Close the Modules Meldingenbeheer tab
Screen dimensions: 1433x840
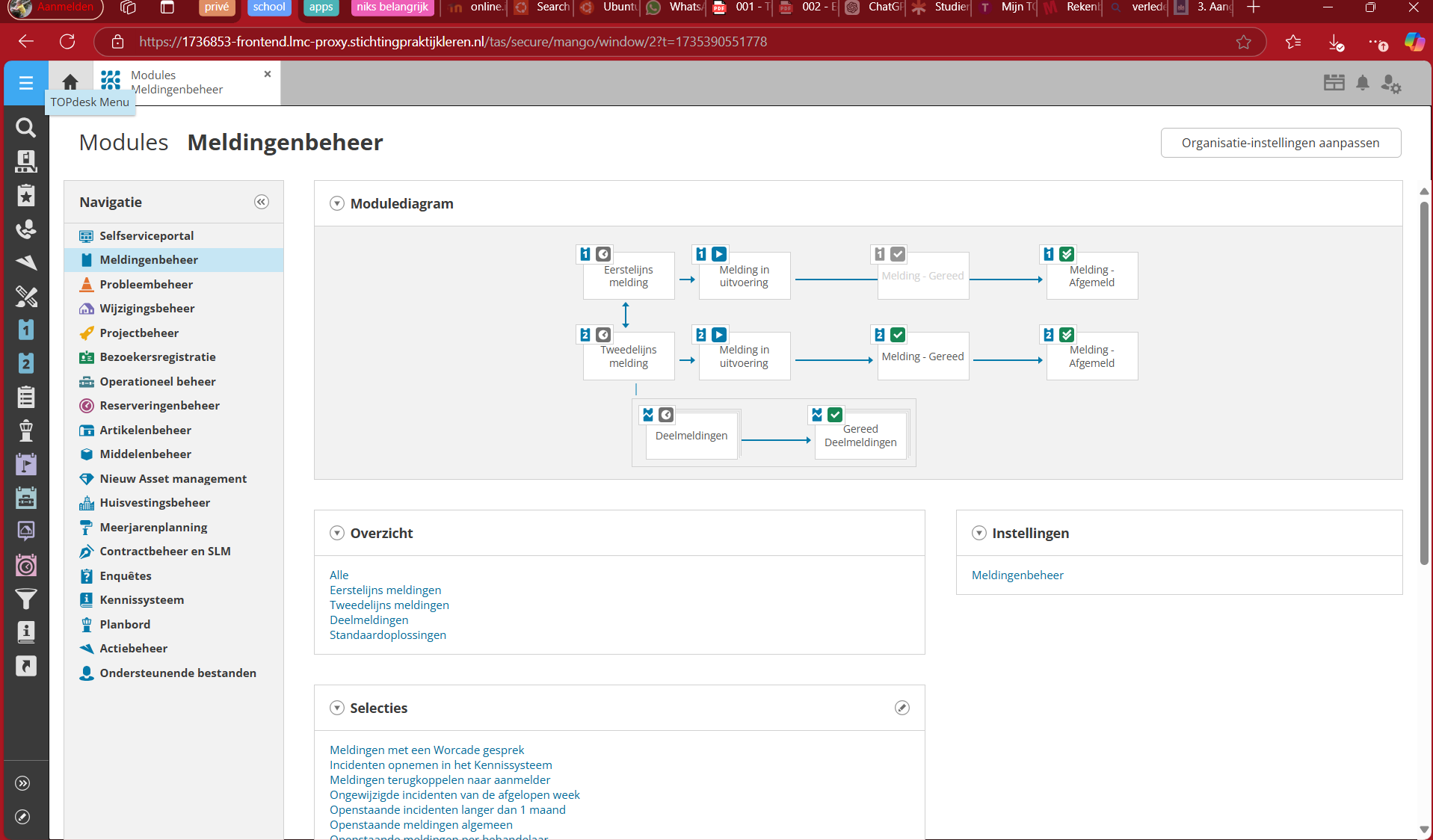(x=268, y=74)
